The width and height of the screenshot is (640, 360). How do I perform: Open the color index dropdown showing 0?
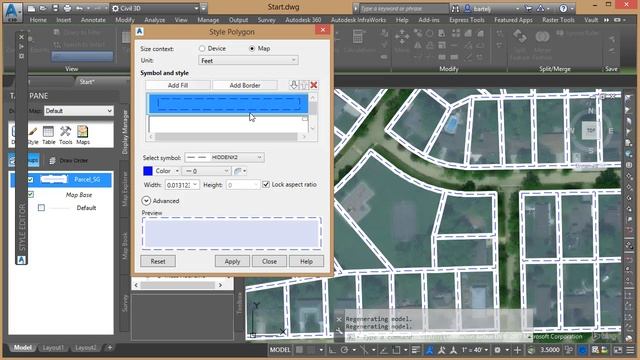click(206, 171)
